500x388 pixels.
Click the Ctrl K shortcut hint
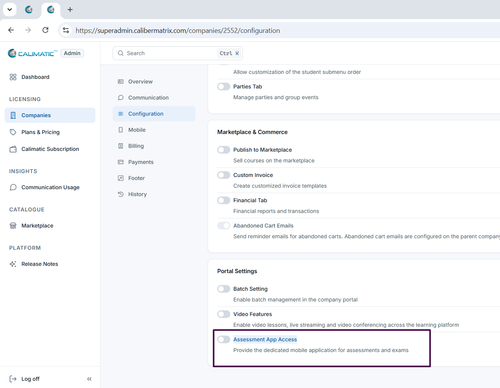[x=229, y=53]
